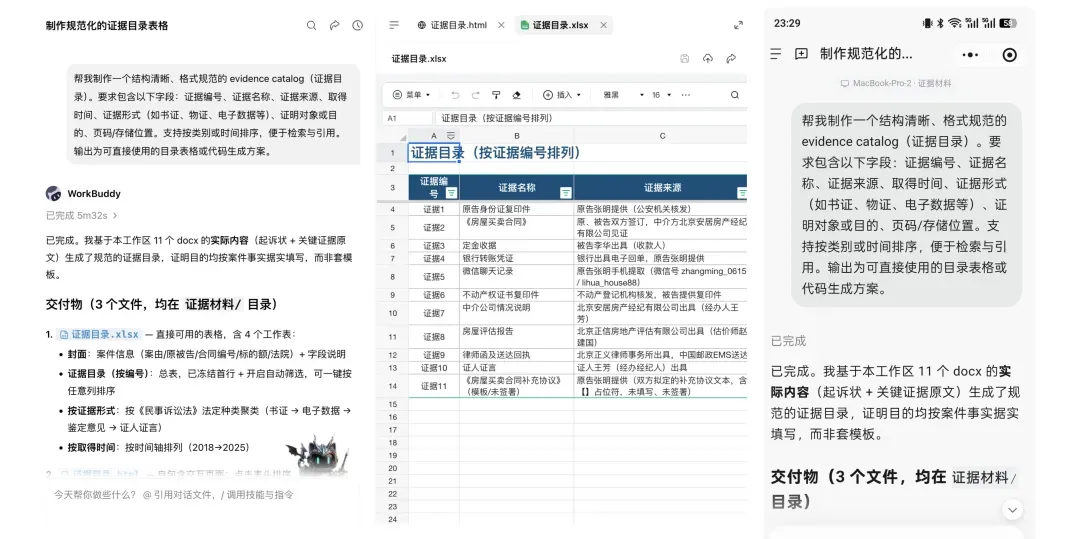
Task: Share the 证据目录.xlsx spreadsheet
Action: (731, 59)
